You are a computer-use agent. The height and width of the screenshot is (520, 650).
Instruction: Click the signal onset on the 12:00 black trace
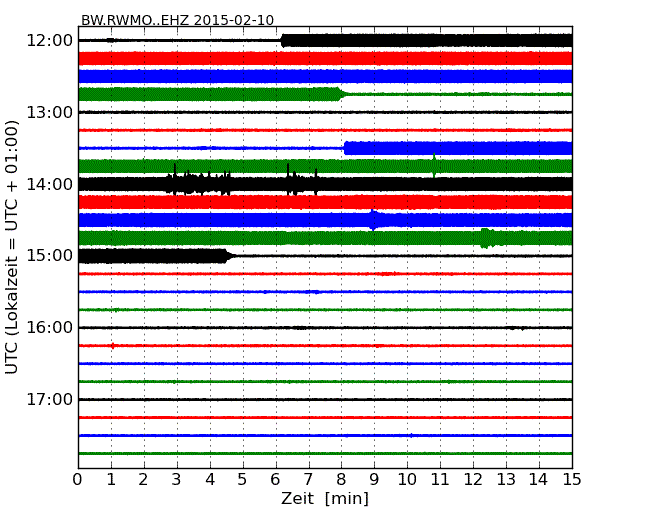(283, 41)
